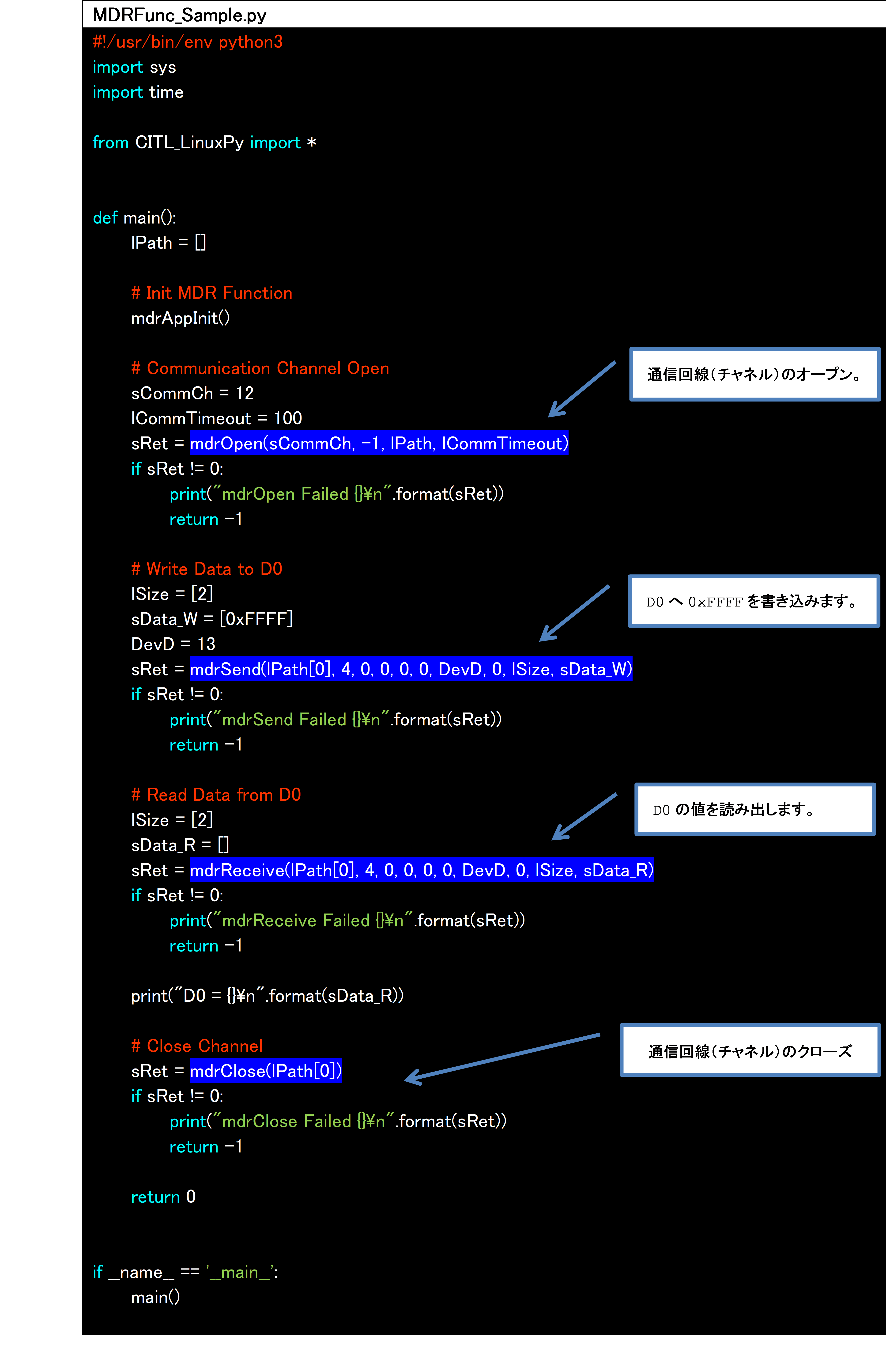This screenshot has width=886, height=1372.
Task: Click the print("D0 = {}") output line
Action: point(267,996)
